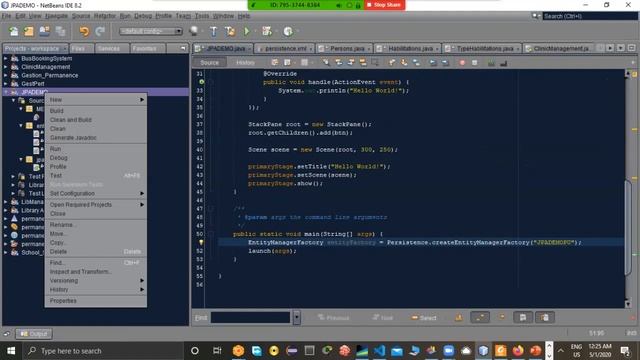
Task: Open the Set Configuration submenu
Action: [96, 193]
